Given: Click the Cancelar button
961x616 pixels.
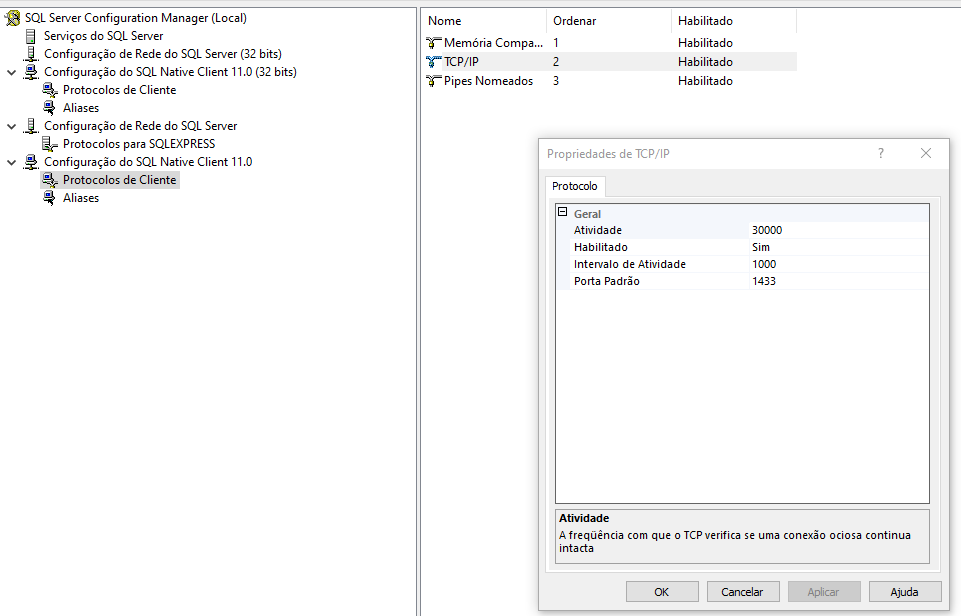Looking at the screenshot, I should (x=743, y=592).
